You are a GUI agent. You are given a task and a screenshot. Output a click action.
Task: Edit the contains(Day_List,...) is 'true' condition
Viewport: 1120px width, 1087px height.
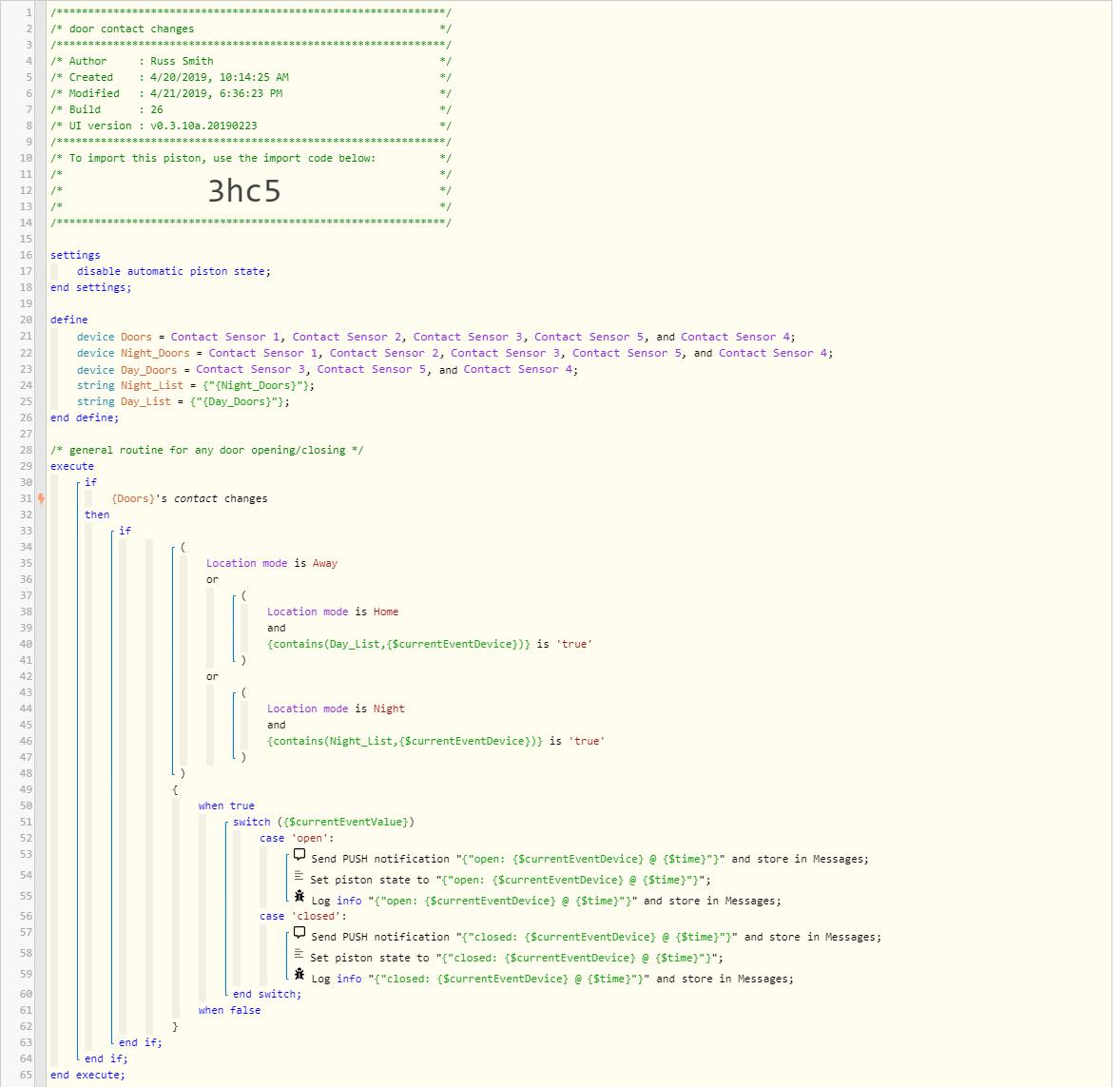pos(430,644)
